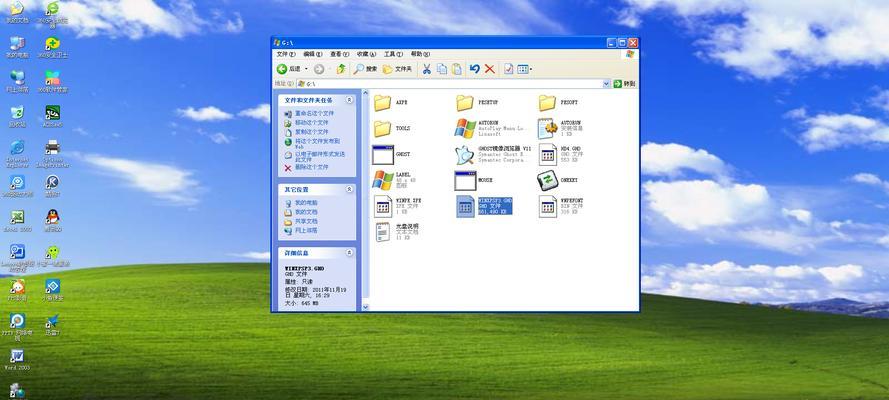Select the GHOST application file
The image size is (889, 400).
[x=383, y=154]
